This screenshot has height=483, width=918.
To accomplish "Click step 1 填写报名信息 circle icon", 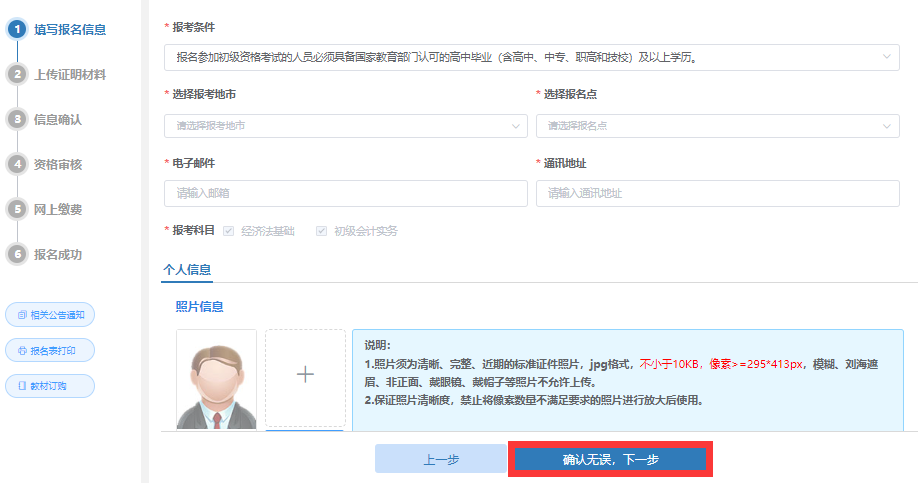I will pyautogui.click(x=16, y=29).
